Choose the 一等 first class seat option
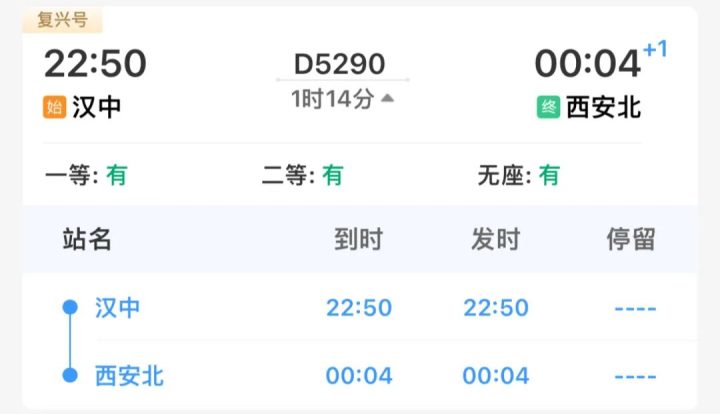 86,176
